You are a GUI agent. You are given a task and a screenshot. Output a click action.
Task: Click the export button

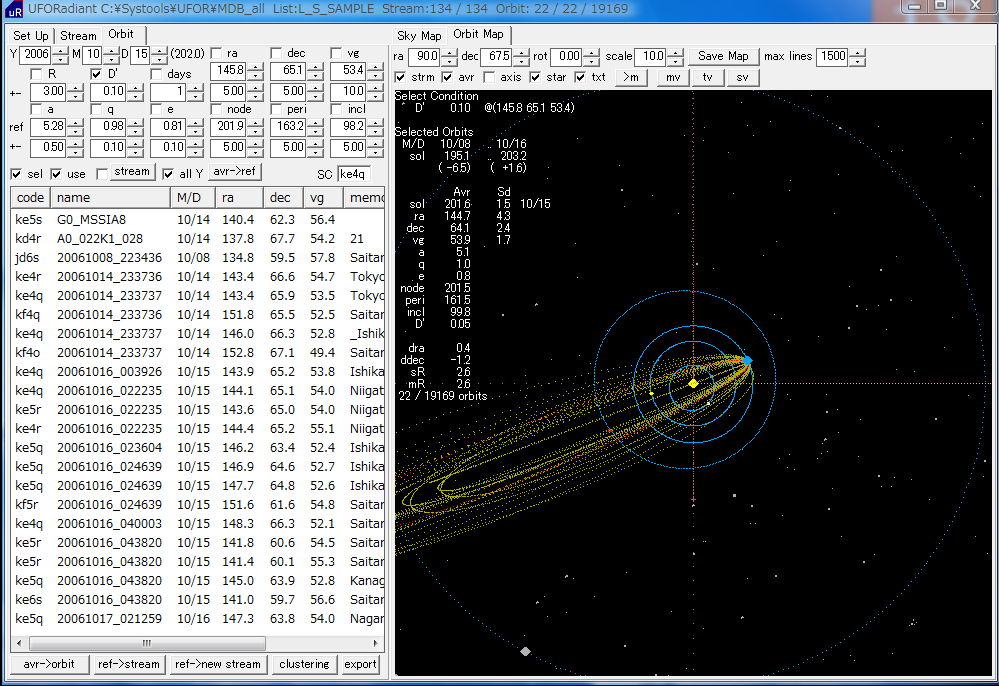pyautogui.click(x=360, y=664)
